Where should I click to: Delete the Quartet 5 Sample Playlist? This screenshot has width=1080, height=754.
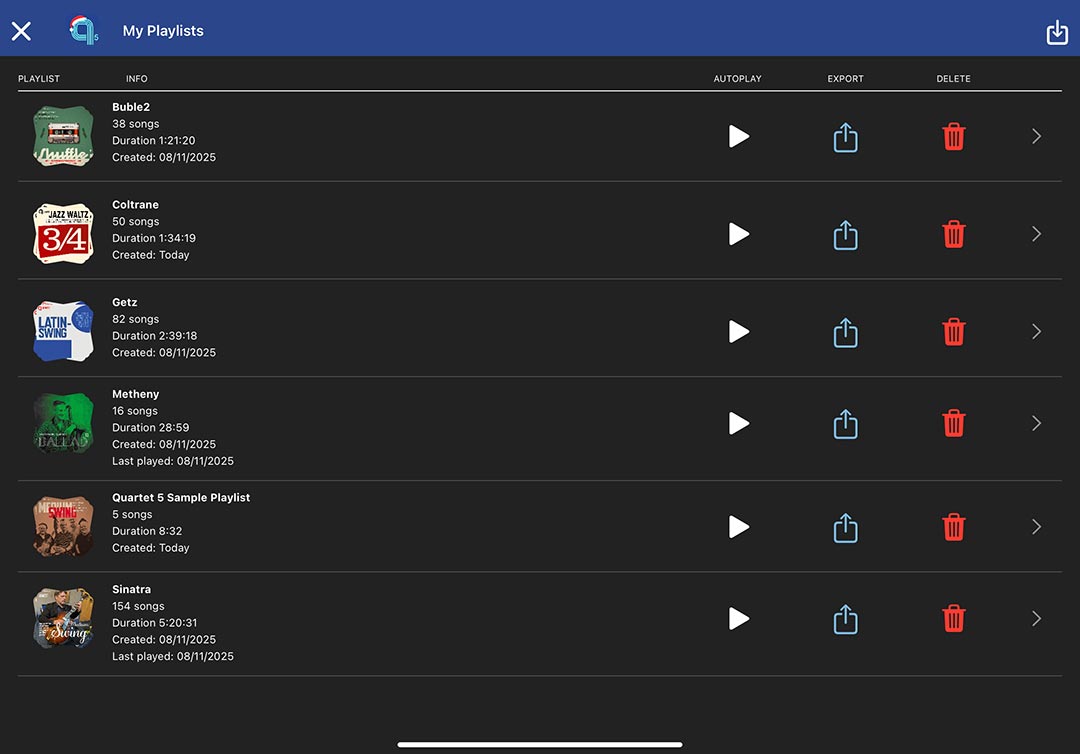(x=953, y=527)
